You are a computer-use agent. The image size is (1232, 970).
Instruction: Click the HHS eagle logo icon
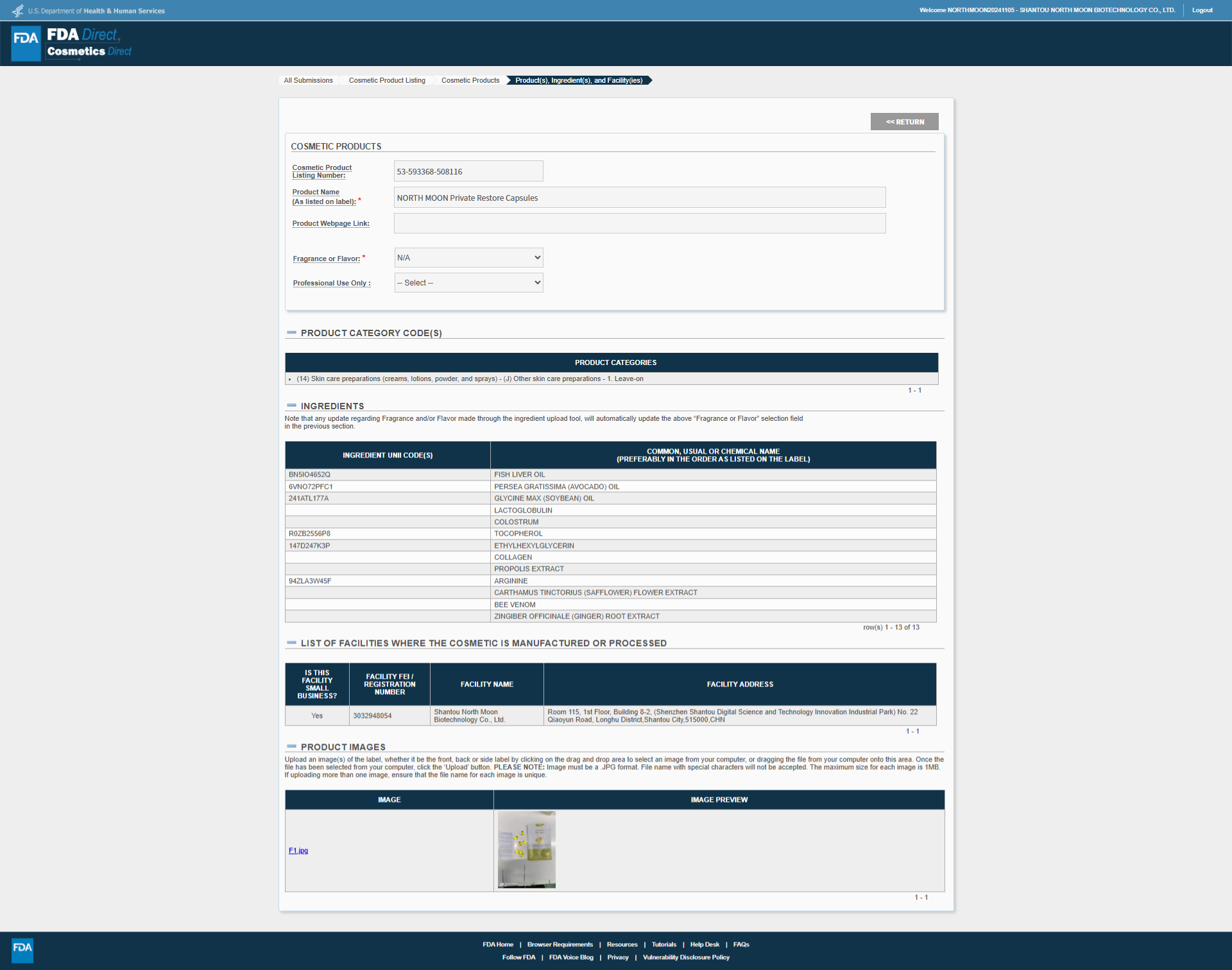[x=17, y=11]
